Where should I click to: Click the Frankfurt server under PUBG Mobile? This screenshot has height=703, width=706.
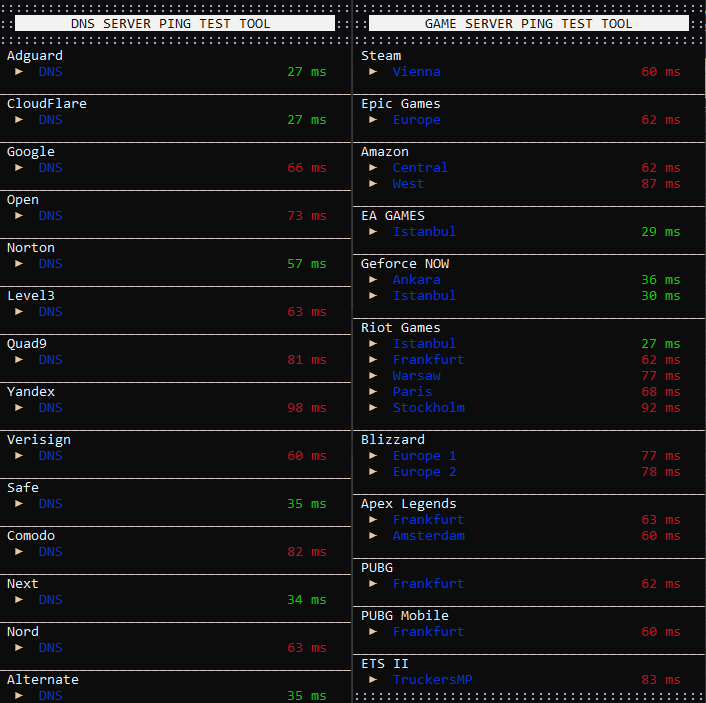point(428,631)
